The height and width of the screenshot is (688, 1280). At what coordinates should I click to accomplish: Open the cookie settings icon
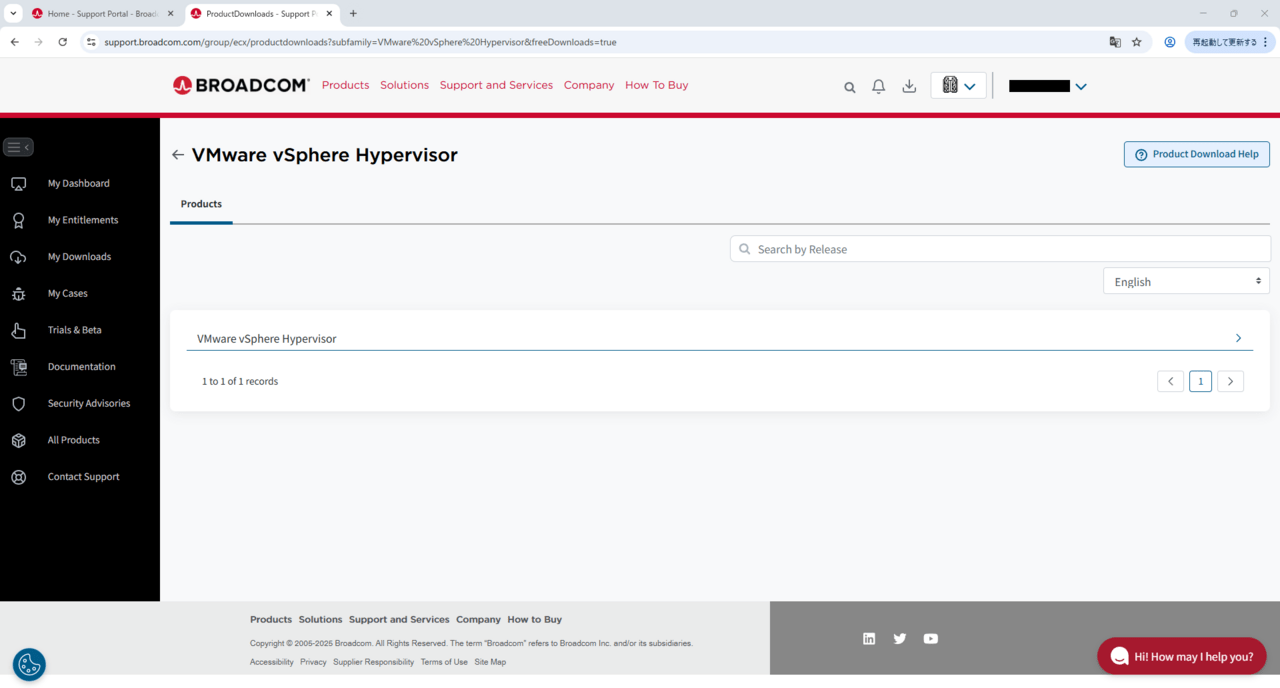[x=29, y=664]
